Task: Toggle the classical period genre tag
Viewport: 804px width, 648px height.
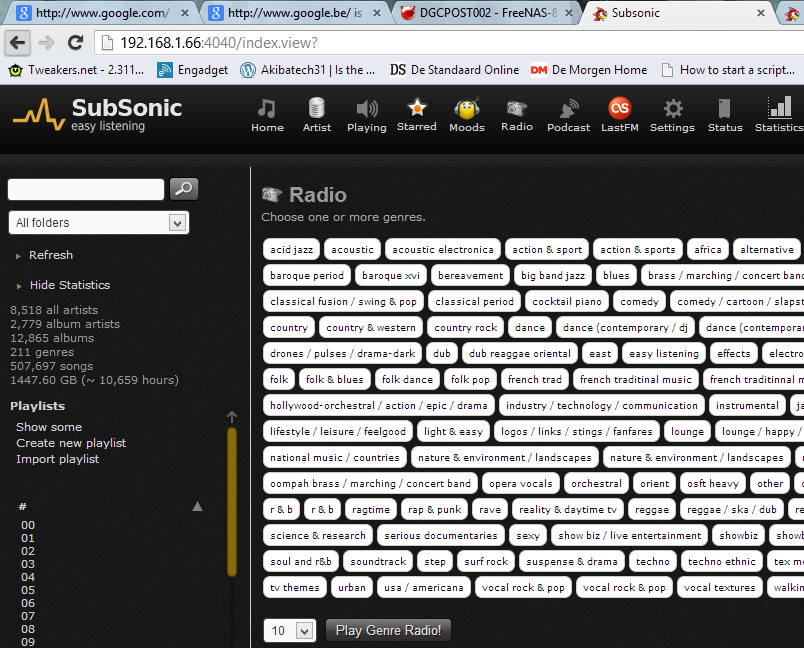Action: [474, 302]
